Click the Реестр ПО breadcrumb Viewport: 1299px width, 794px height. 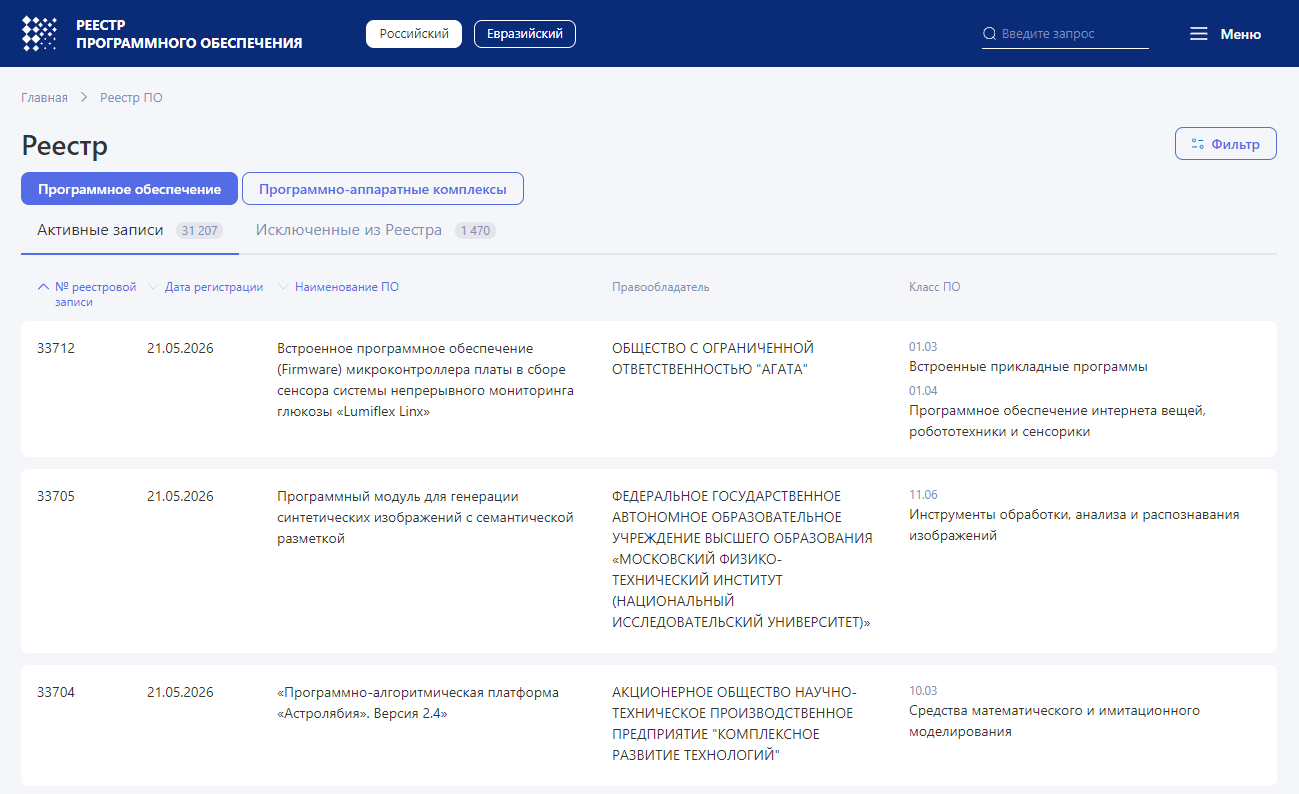pyautogui.click(x=131, y=98)
